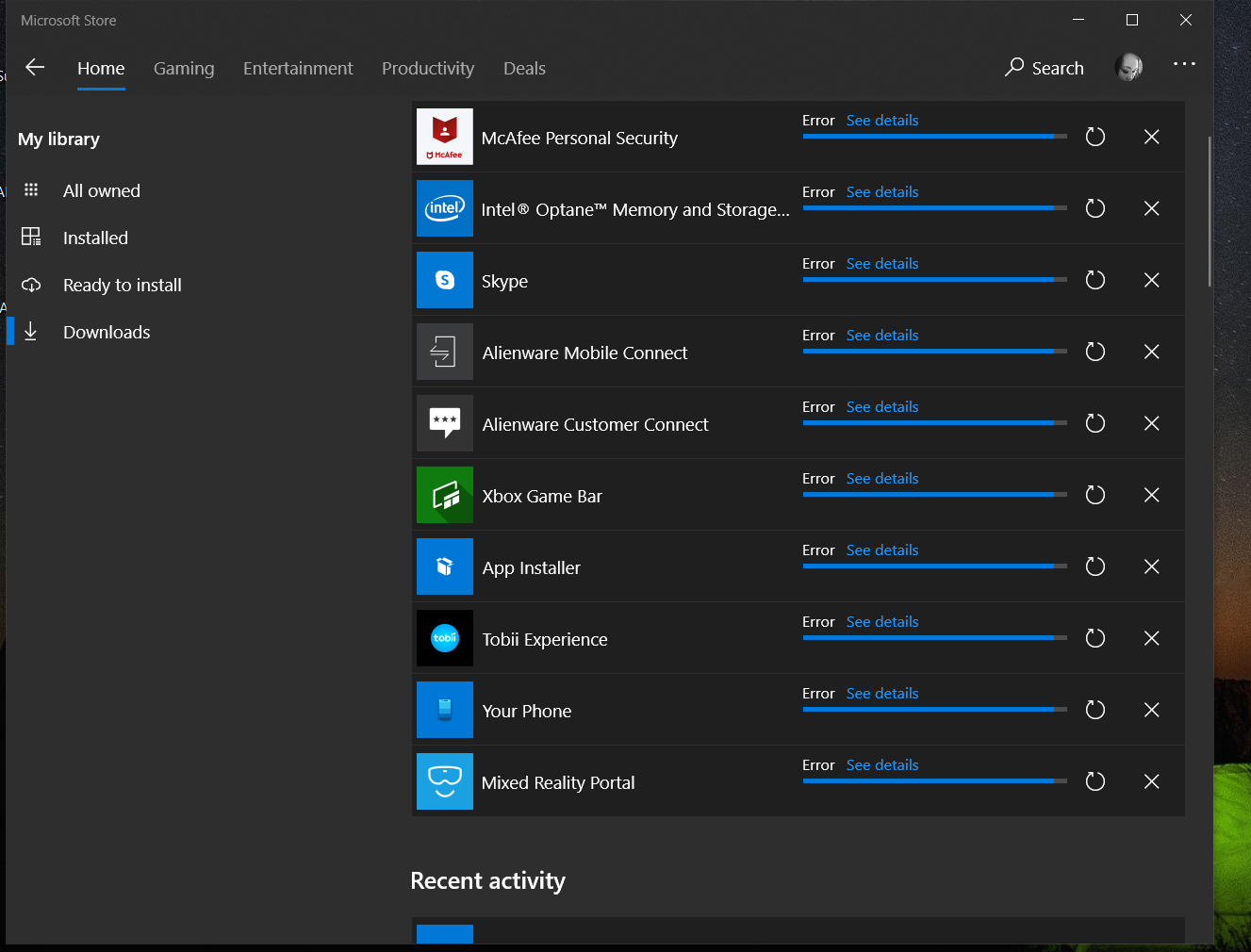
Task: Click the Skype app icon
Action: pyautogui.click(x=445, y=280)
